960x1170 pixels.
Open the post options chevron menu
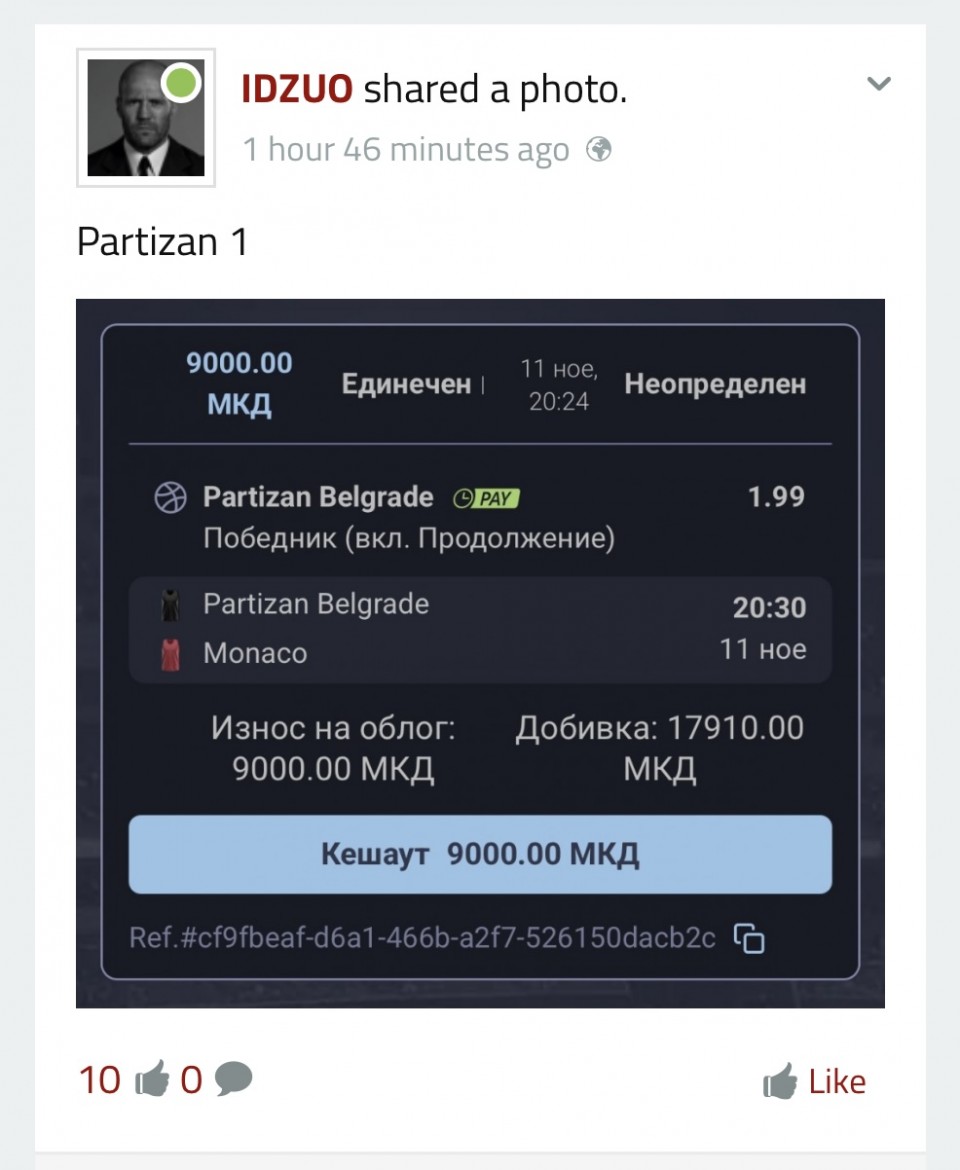[879, 84]
